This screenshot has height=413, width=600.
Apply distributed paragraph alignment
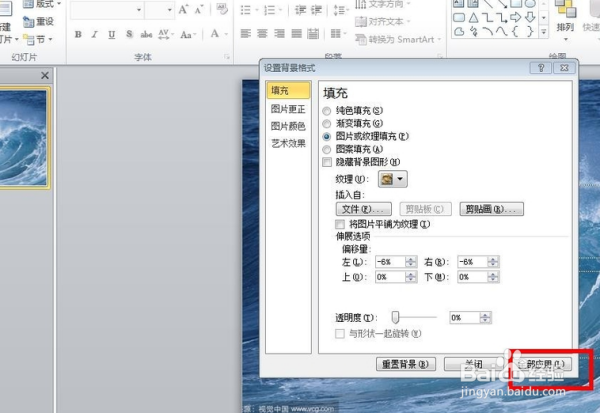pos(313,34)
